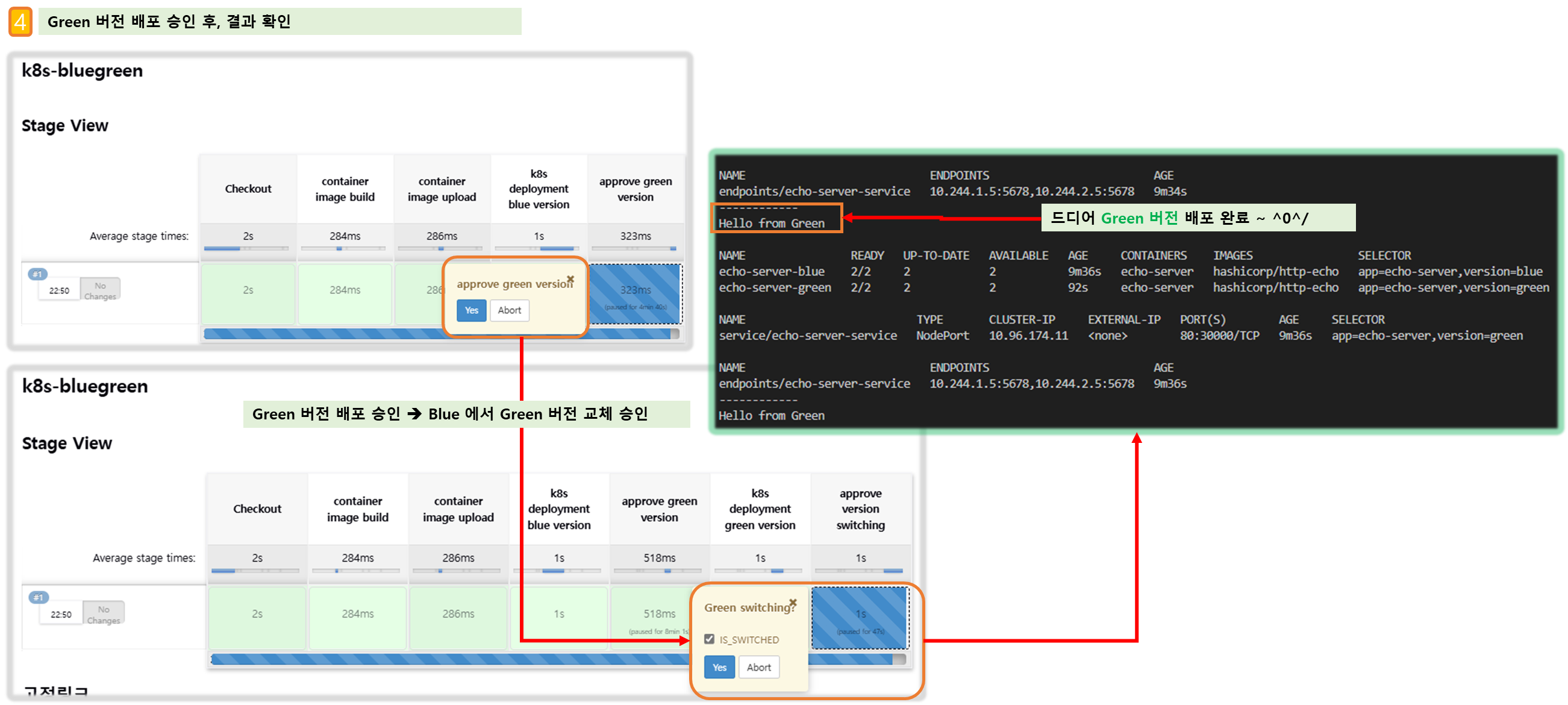Confirm Yes in Green switching dialog
This screenshot has width=1568, height=705.
tap(719, 667)
